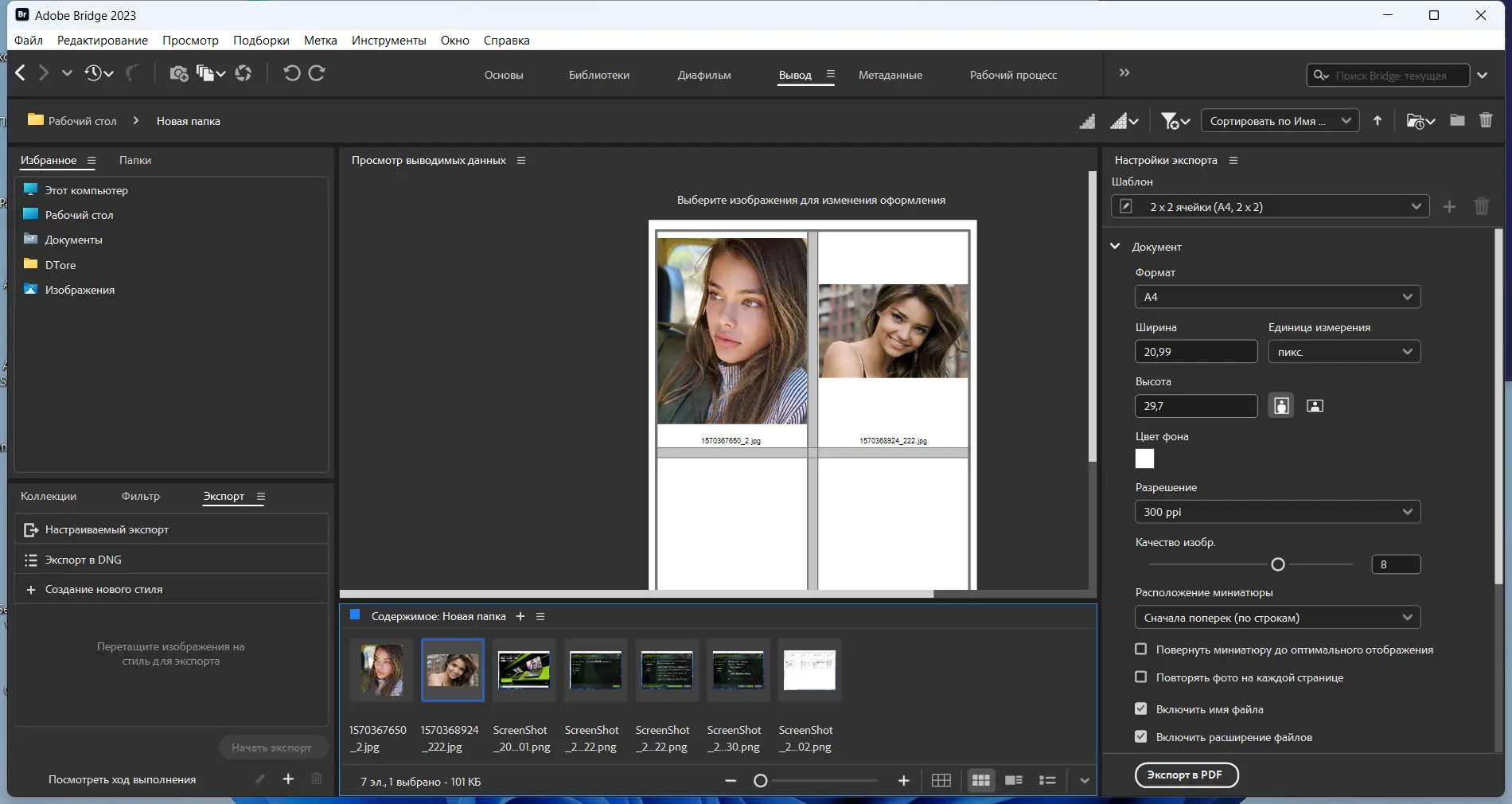The width and height of the screenshot is (1512, 804).
Task: Switch to the Метаданные workspace tab
Action: 890,75
